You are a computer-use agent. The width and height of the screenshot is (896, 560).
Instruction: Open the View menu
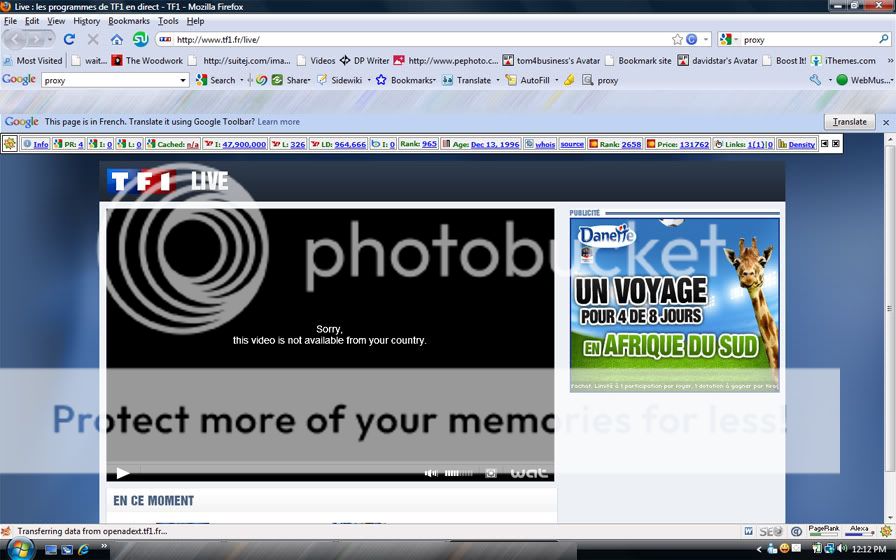coord(56,21)
